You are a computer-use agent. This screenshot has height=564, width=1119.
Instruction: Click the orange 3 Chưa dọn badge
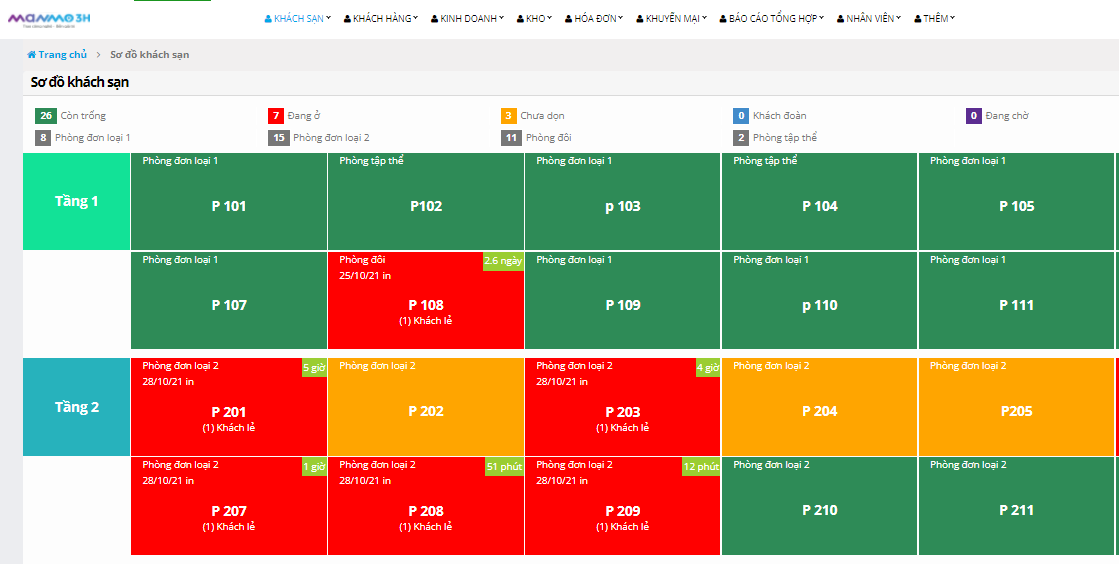[x=508, y=116]
